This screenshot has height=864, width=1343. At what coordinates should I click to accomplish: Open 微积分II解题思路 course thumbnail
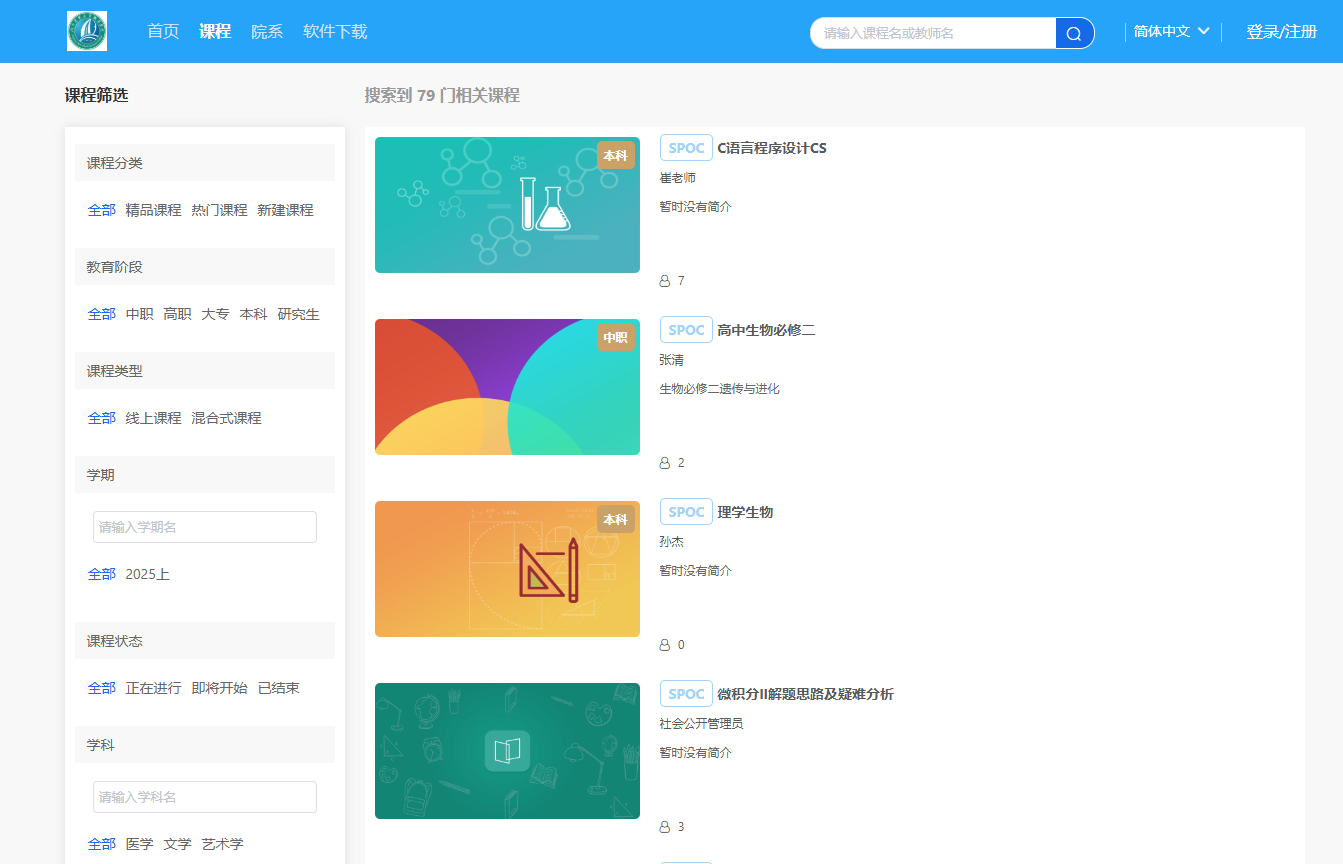click(507, 751)
